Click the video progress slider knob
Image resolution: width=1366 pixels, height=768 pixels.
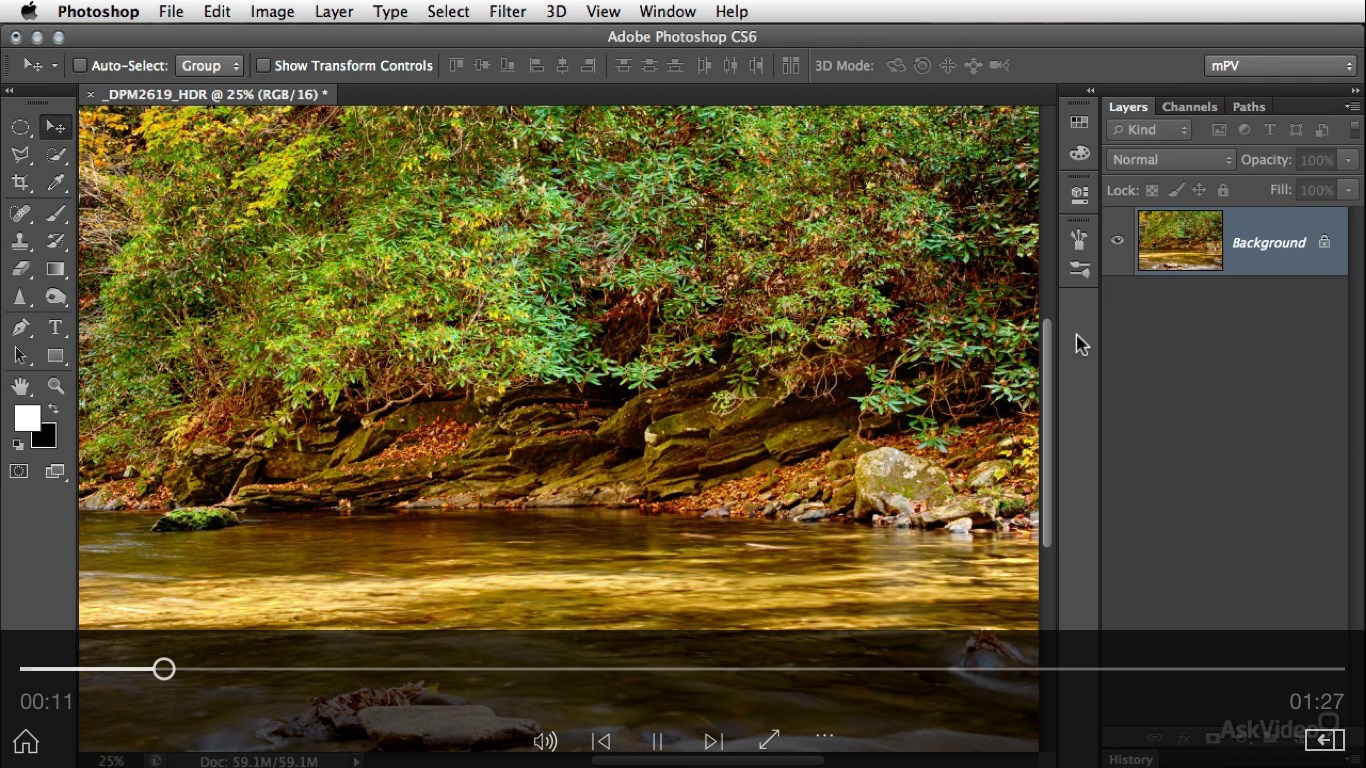coord(164,669)
